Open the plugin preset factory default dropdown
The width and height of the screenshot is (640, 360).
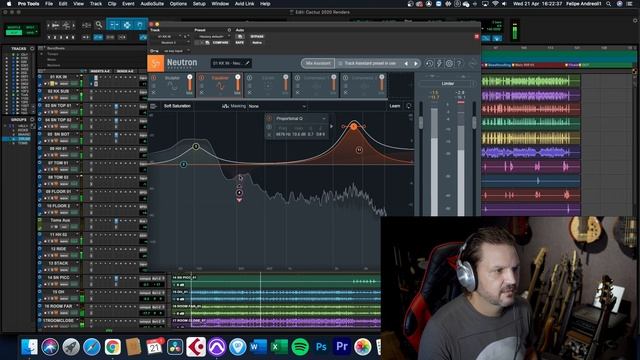pos(212,36)
